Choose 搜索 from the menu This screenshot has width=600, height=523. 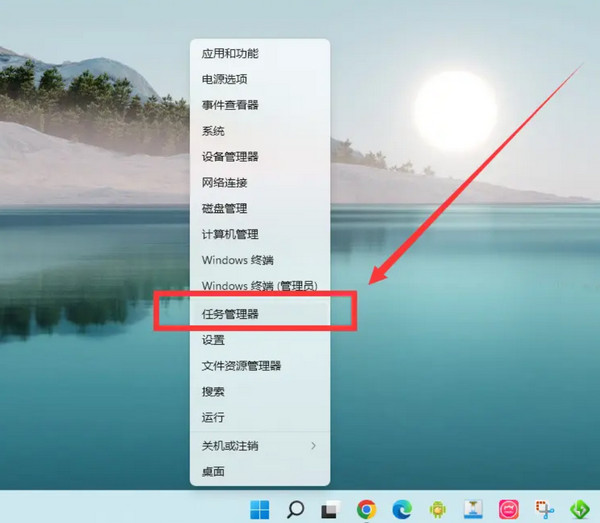260,391
